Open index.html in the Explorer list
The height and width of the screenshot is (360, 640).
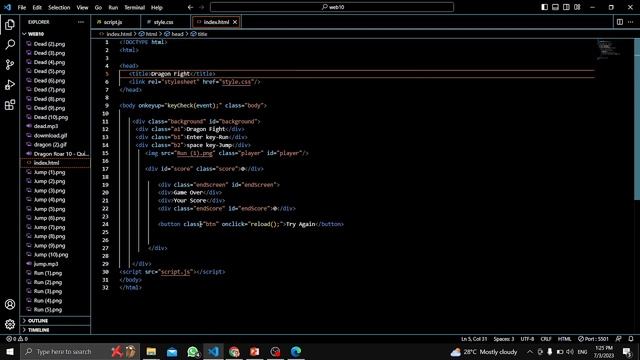(55, 163)
